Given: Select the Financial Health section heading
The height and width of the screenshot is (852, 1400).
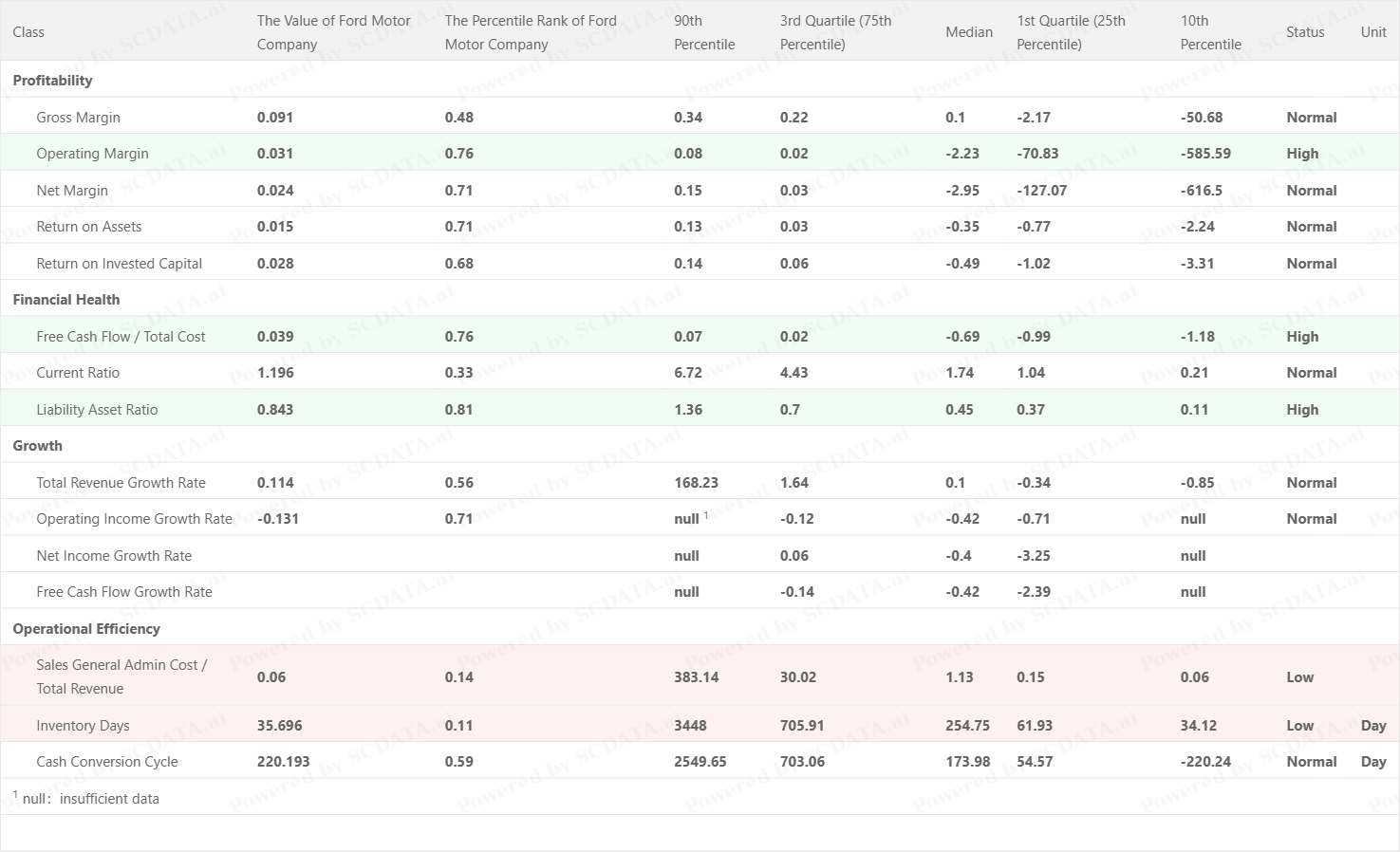Looking at the screenshot, I should pos(66,300).
